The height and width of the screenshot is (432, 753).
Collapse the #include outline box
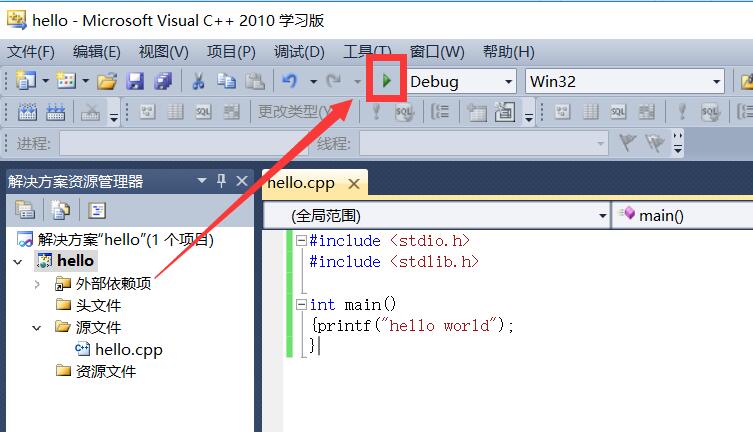[x=301, y=240]
